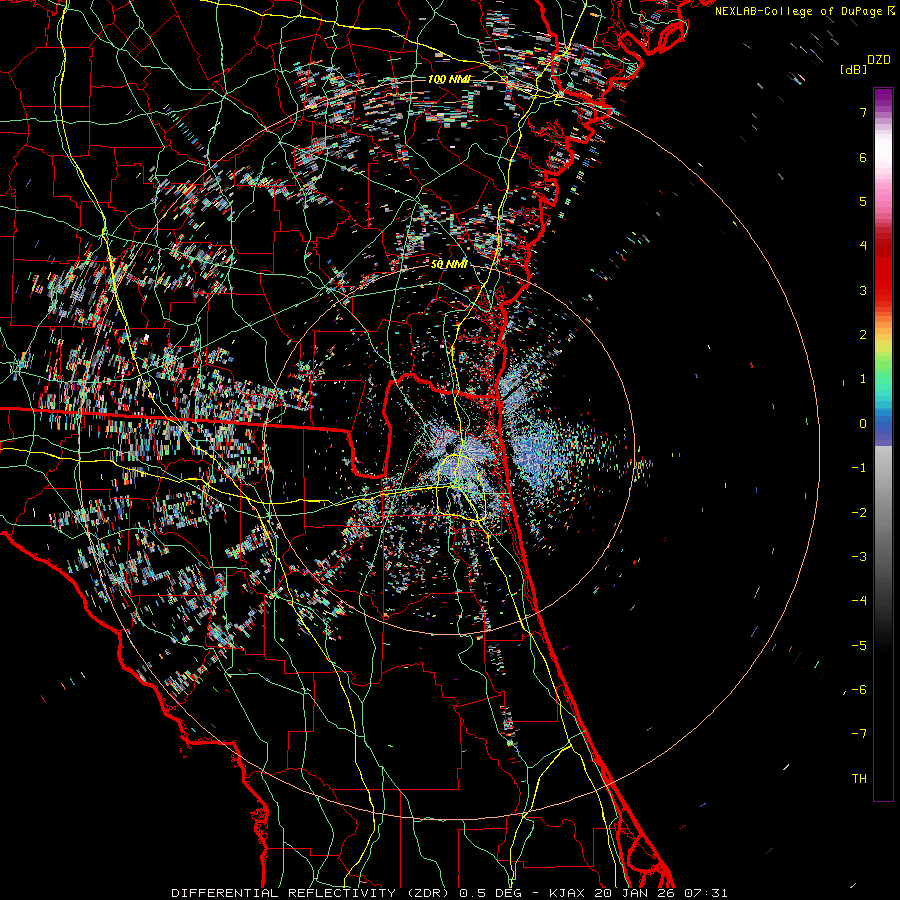Viewport: 900px width, 900px height.
Task: Click the 6 value on the color scale
Action: (863, 157)
